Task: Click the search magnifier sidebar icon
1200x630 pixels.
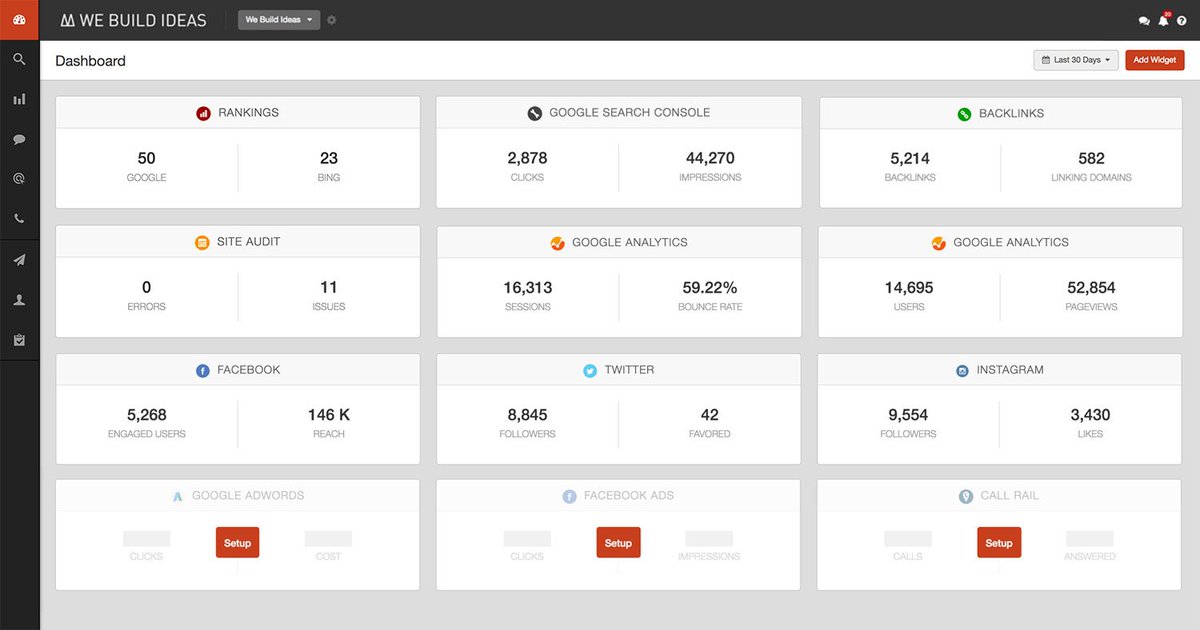Action: pos(19,60)
